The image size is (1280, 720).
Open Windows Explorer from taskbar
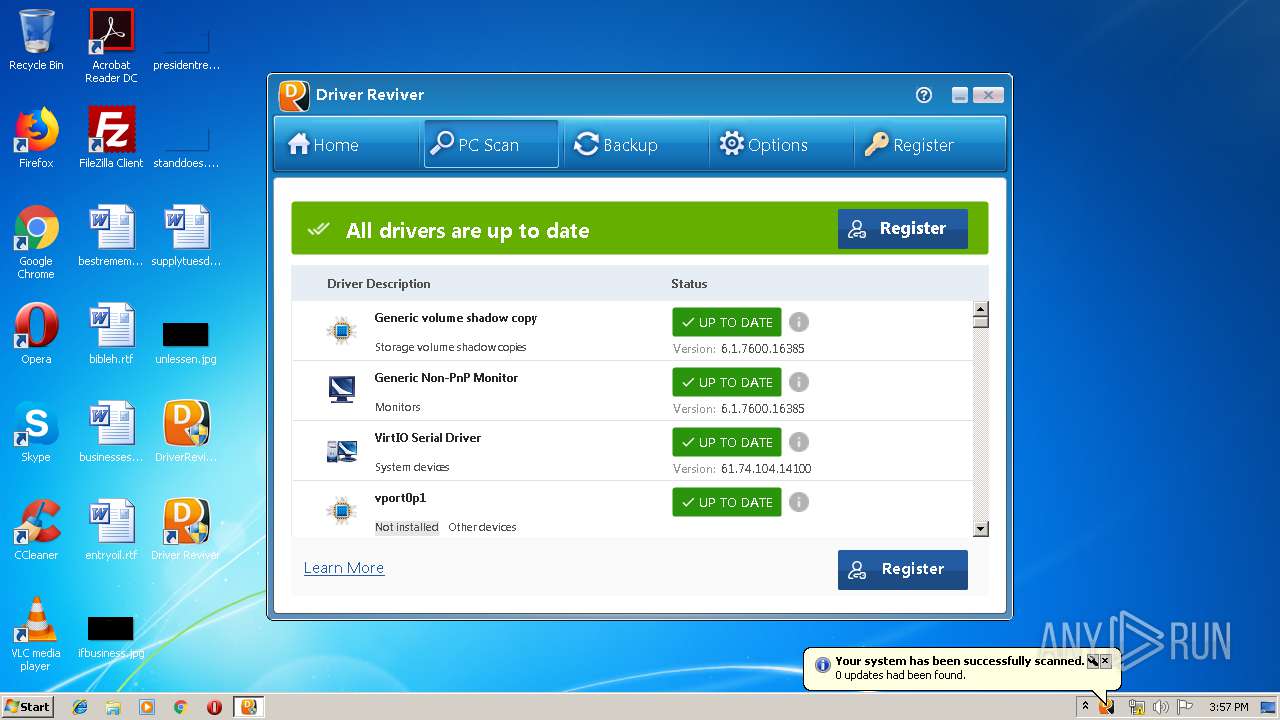coord(113,707)
